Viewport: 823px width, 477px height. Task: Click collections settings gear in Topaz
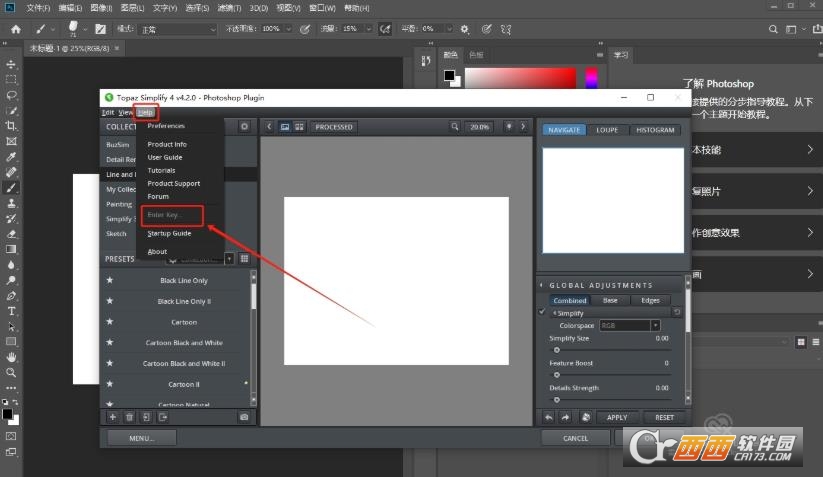pos(245,126)
